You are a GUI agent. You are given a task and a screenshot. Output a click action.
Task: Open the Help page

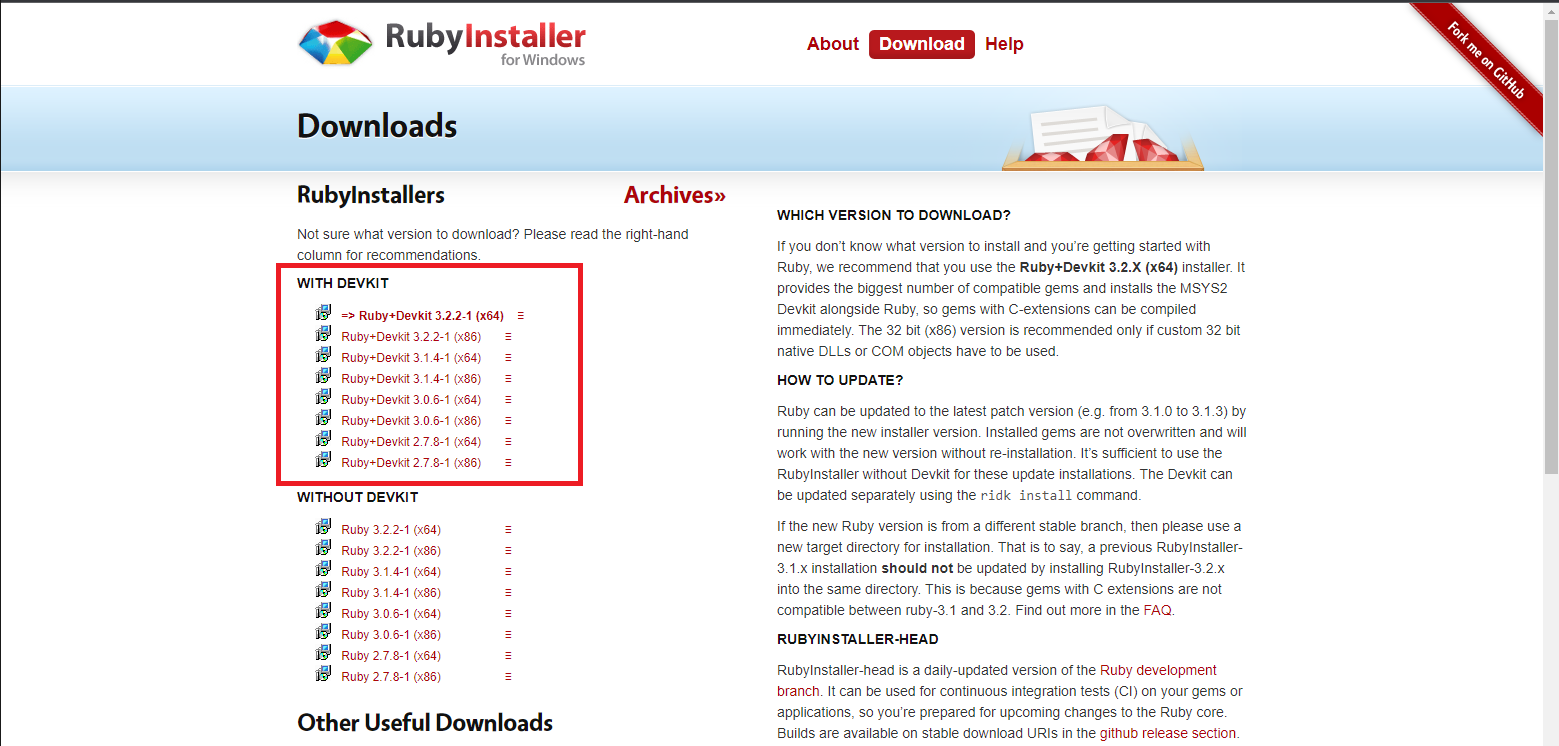pos(1004,44)
